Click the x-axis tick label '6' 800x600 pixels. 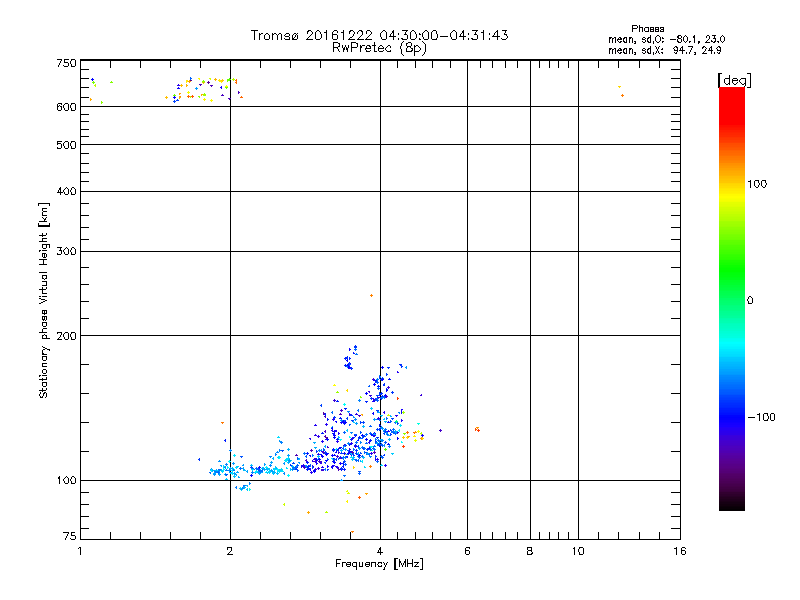pos(467,551)
